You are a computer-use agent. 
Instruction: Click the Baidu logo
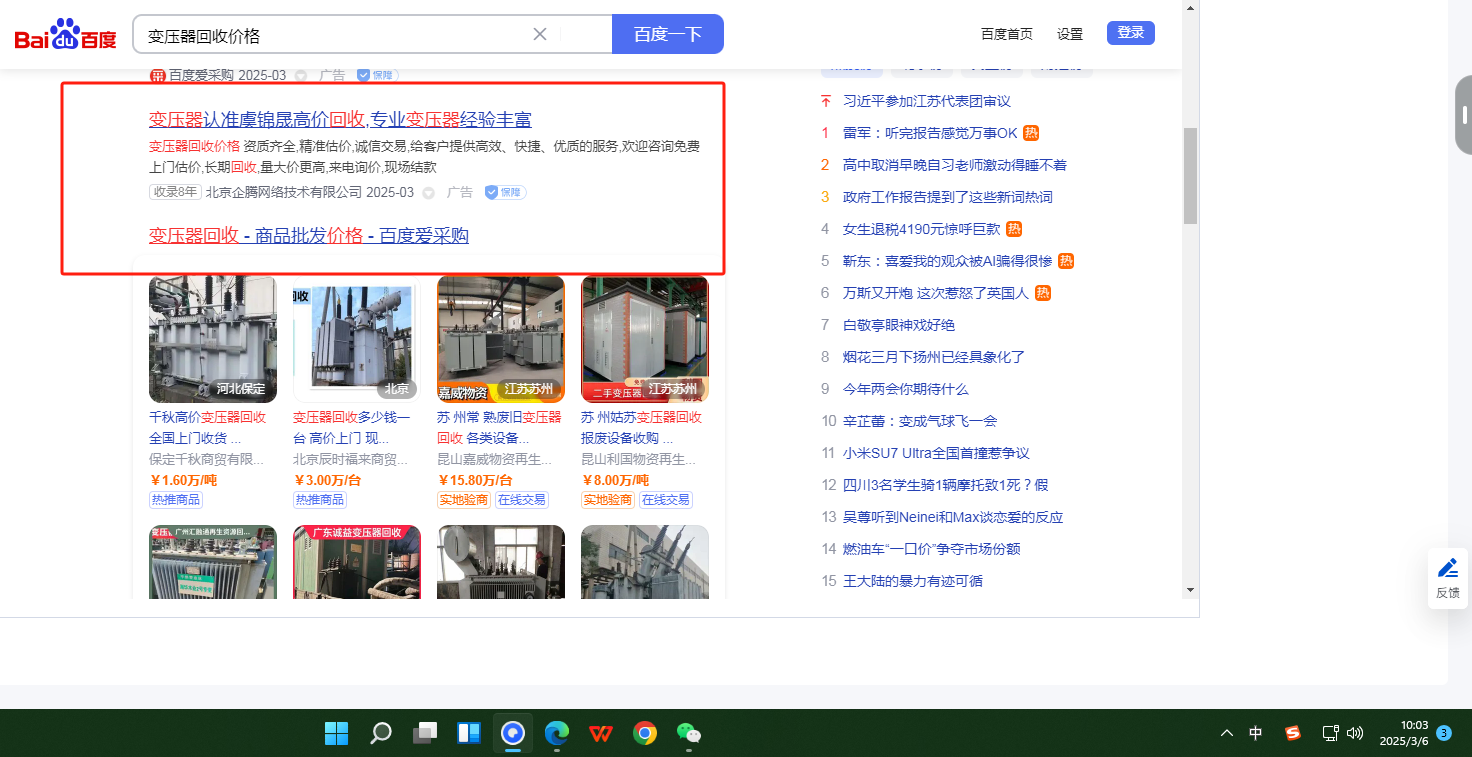(65, 36)
